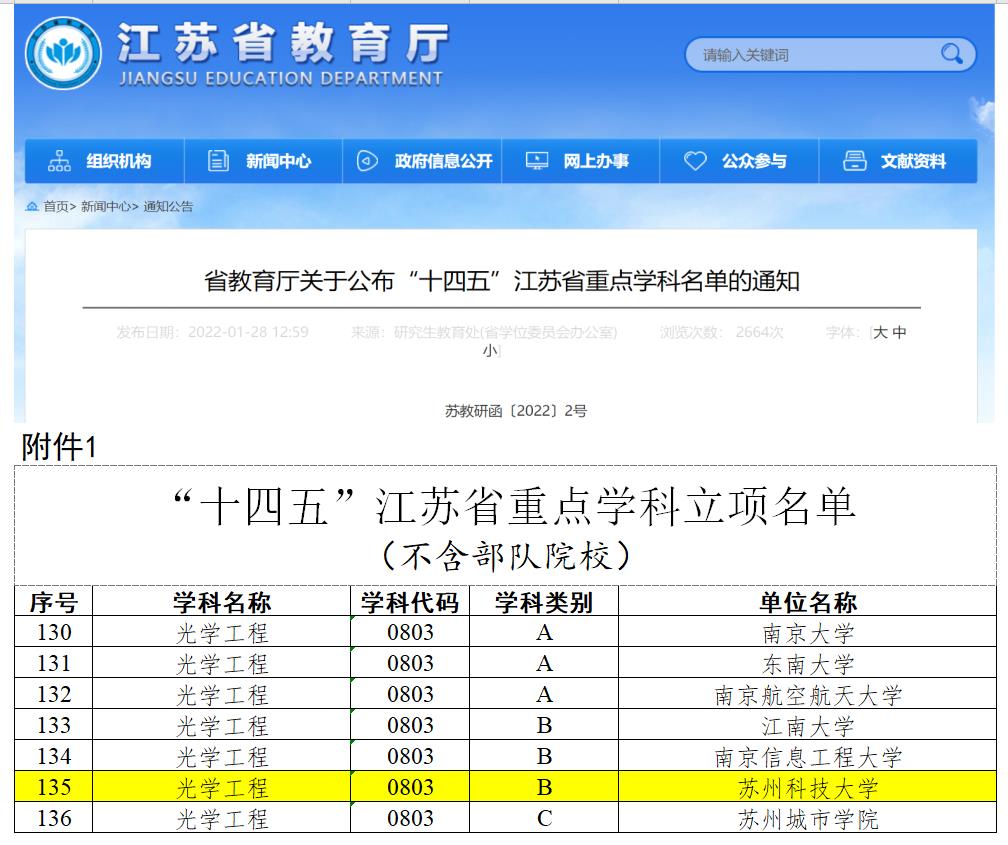This screenshot has height=845, width=1008.
Task: Choose the 小 font size option
Action: coord(490,351)
